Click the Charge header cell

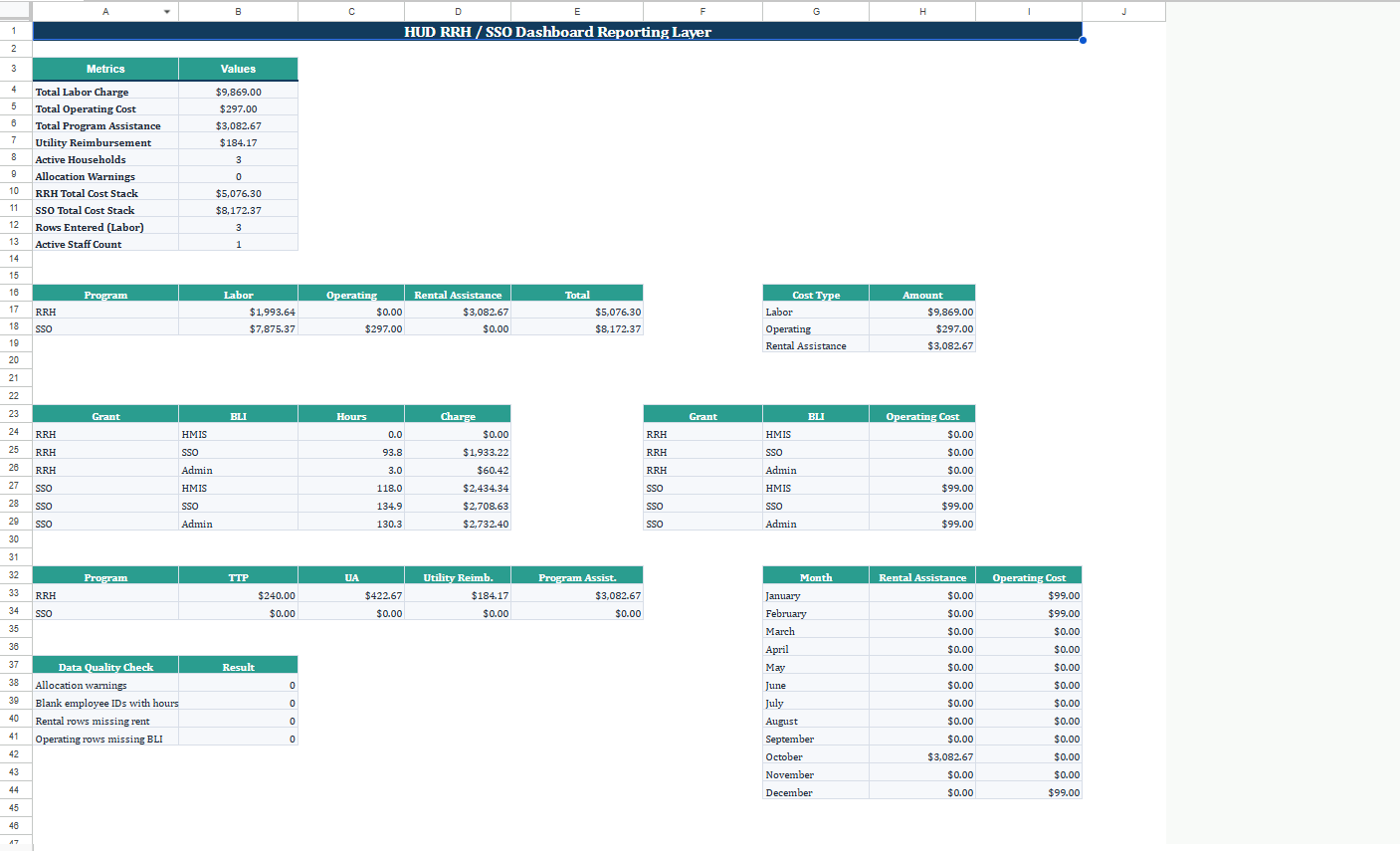458,416
